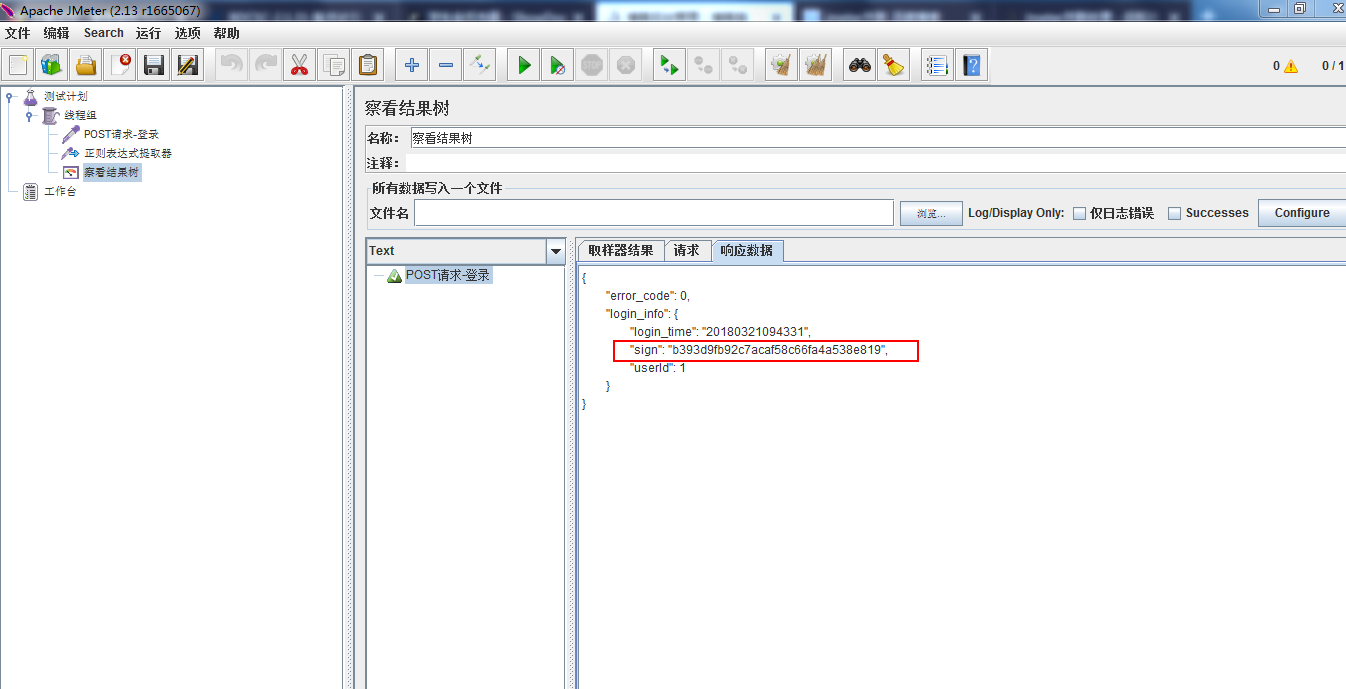Switch to the 响应数据 tab
Screen dimensions: 1346x689
pos(747,251)
